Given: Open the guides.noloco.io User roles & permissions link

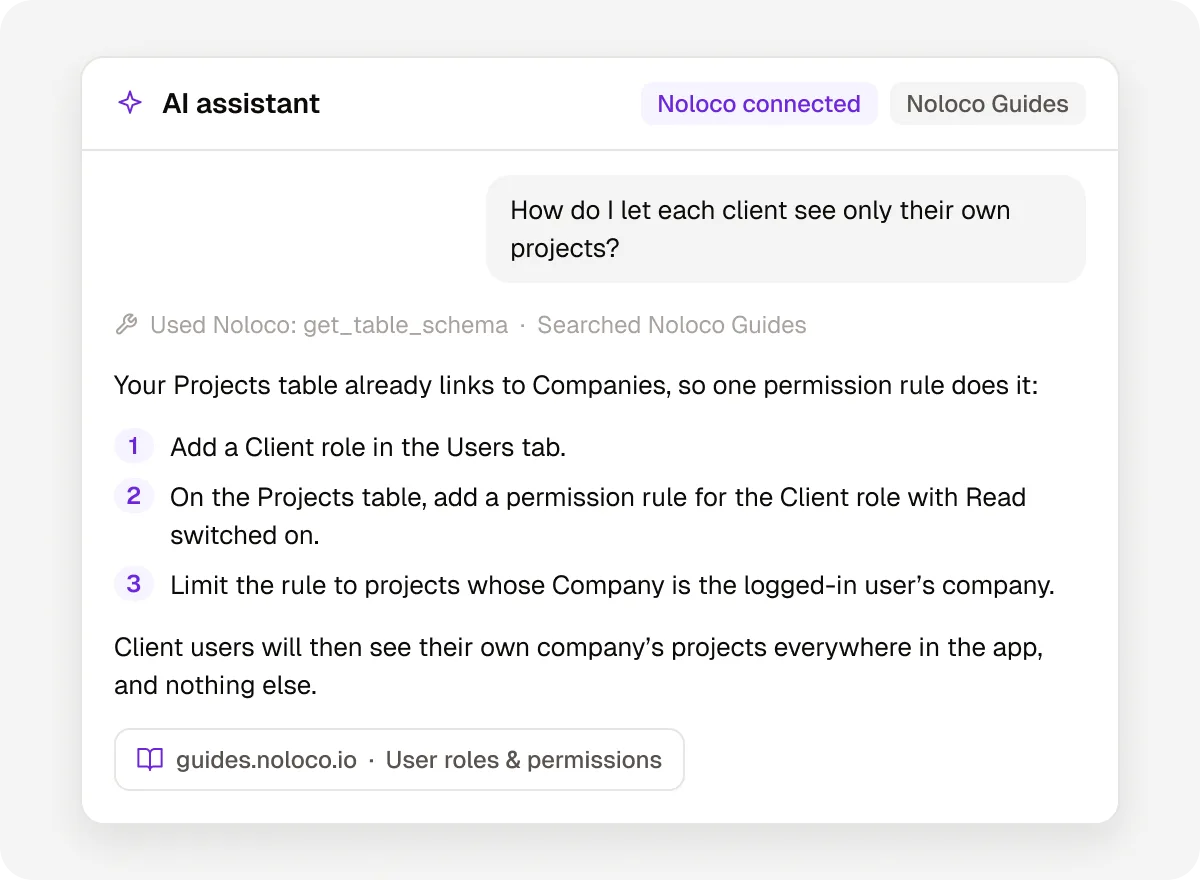Looking at the screenshot, I should tap(399, 760).
